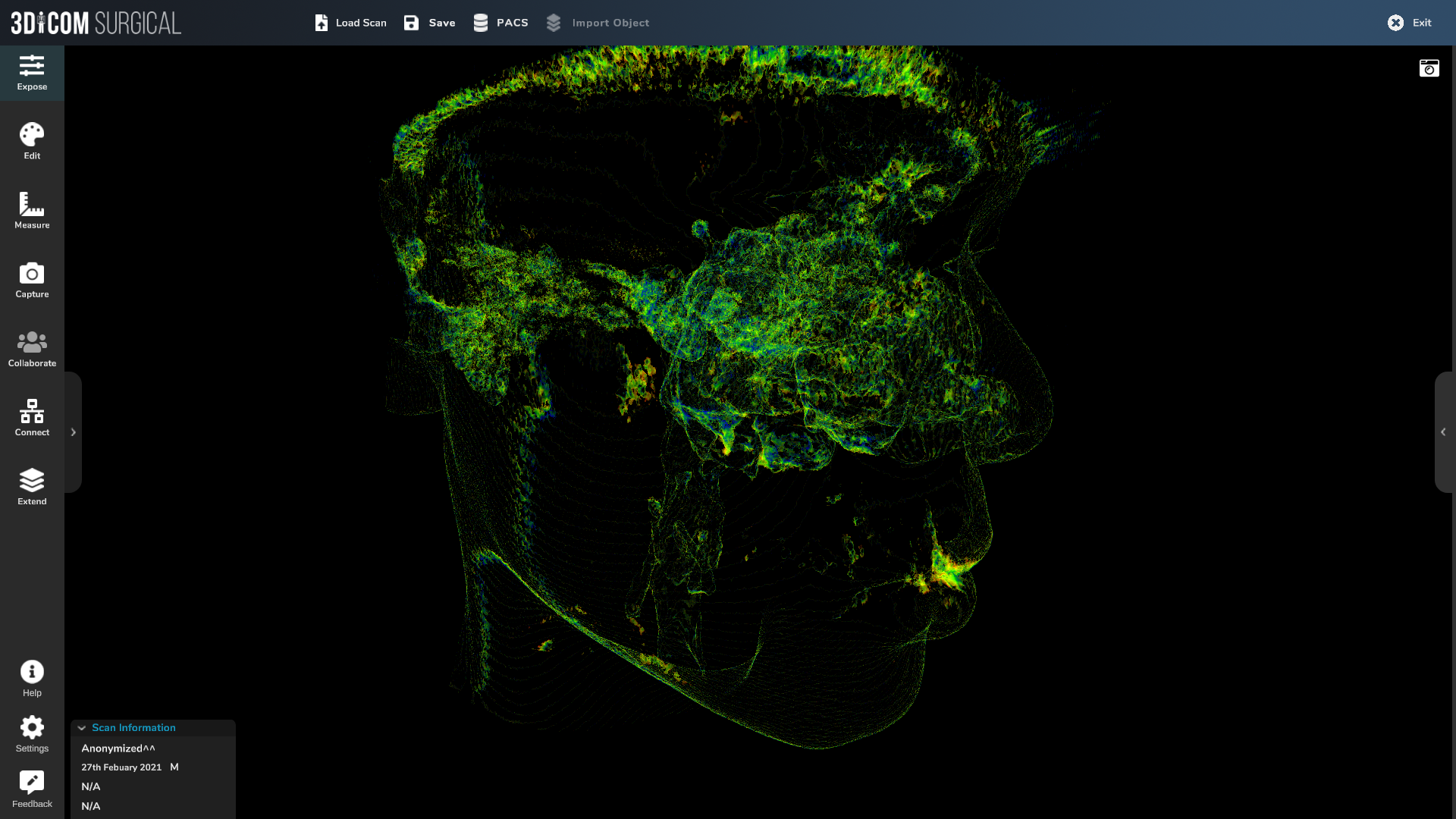
Task: Select the Edit tool with palette icon
Action: pyautogui.click(x=32, y=141)
